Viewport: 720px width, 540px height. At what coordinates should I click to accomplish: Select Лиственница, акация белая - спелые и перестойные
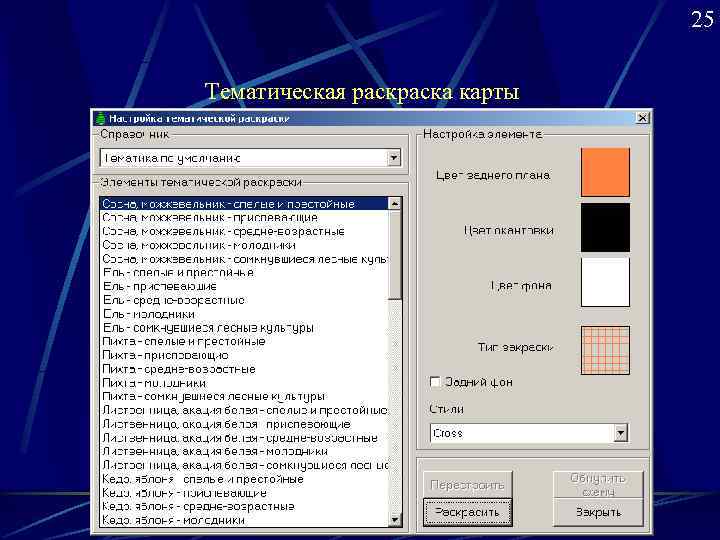point(244,410)
